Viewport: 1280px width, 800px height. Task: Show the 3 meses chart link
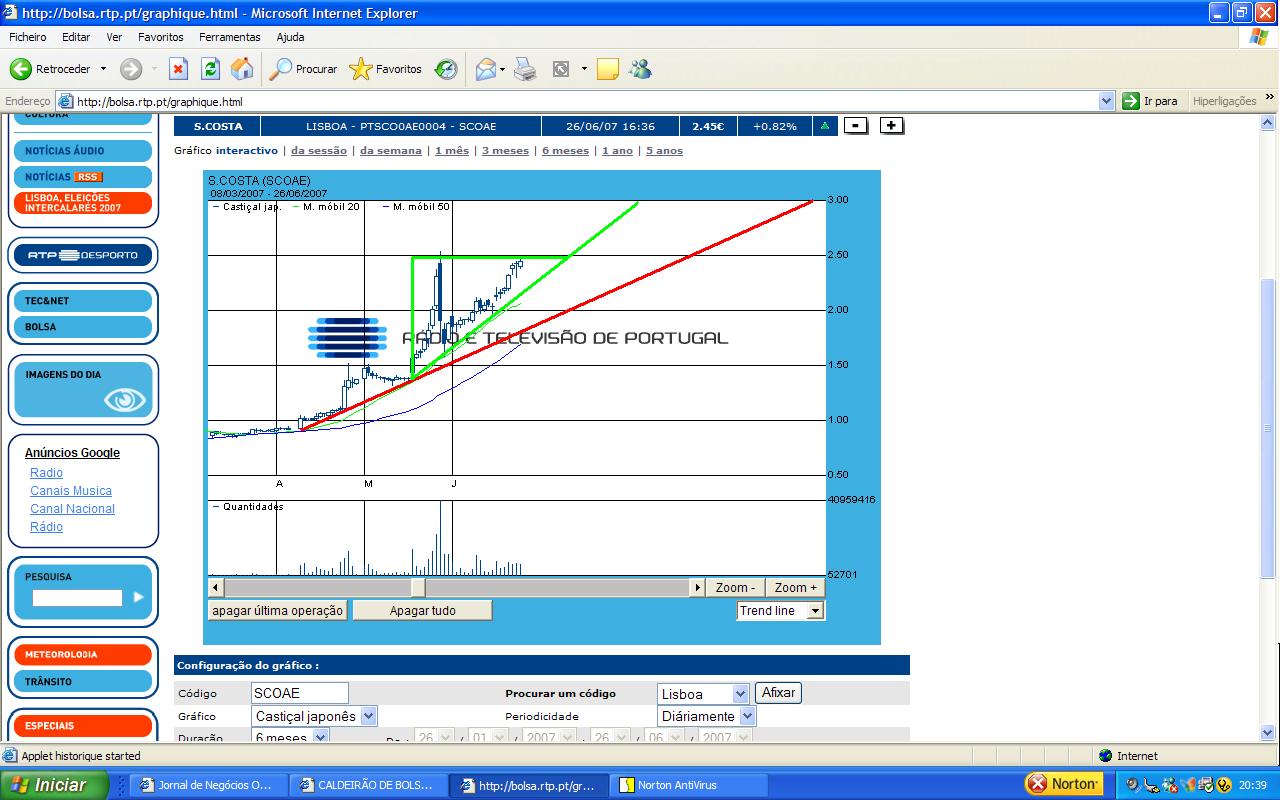pyautogui.click(x=505, y=151)
